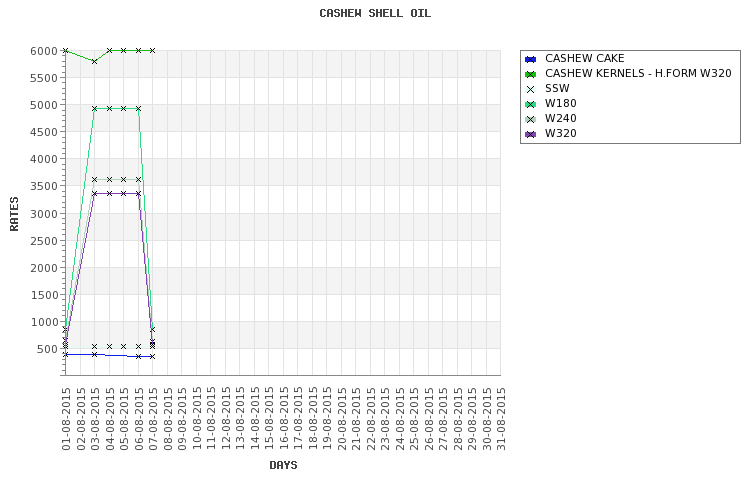
Task: Click the chart title 'CASHEW SHELL OIL'
Action: tap(375, 13)
